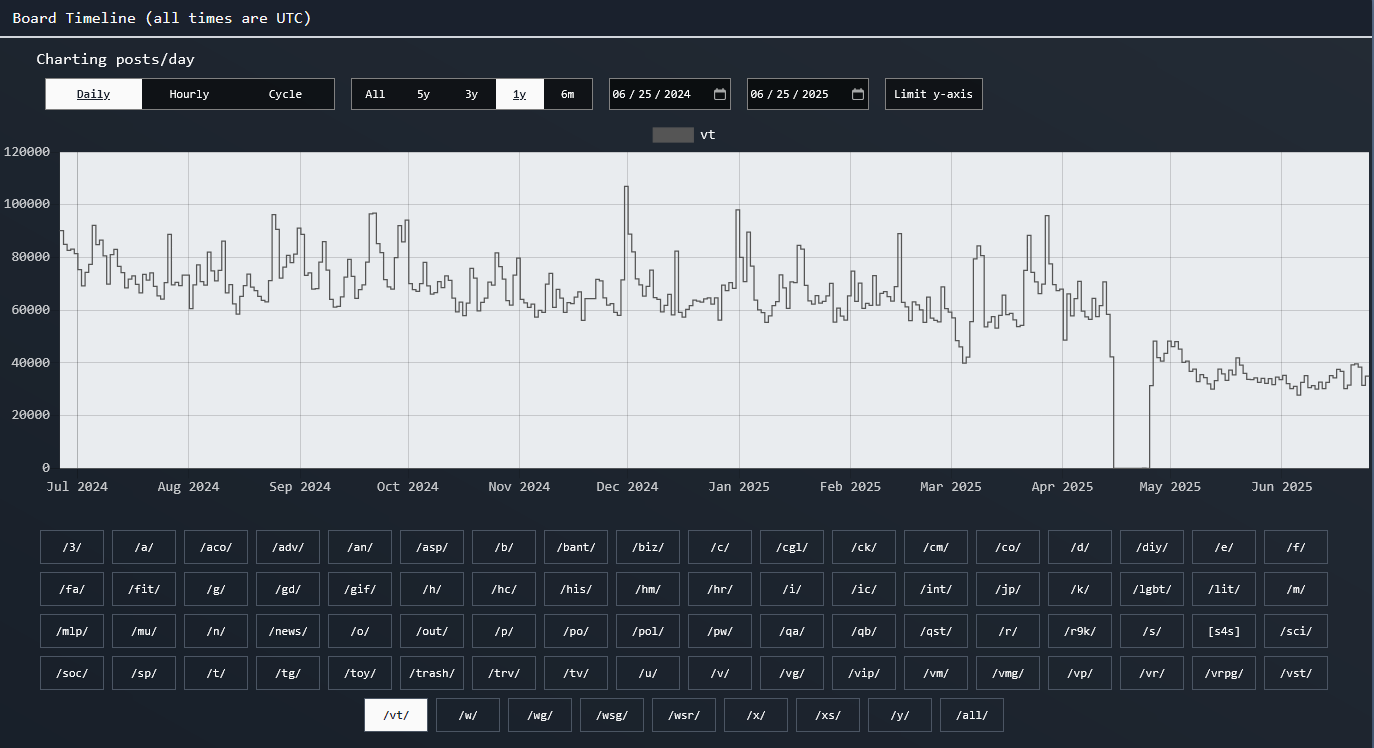Select the 3y time range
Screen dimensions: 1374x748
[x=471, y=94]
